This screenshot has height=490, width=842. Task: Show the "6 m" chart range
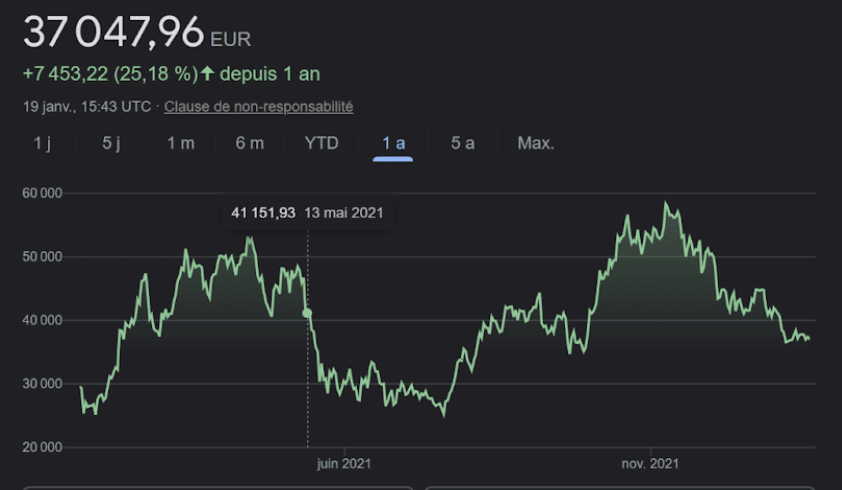tap(249, 143)
